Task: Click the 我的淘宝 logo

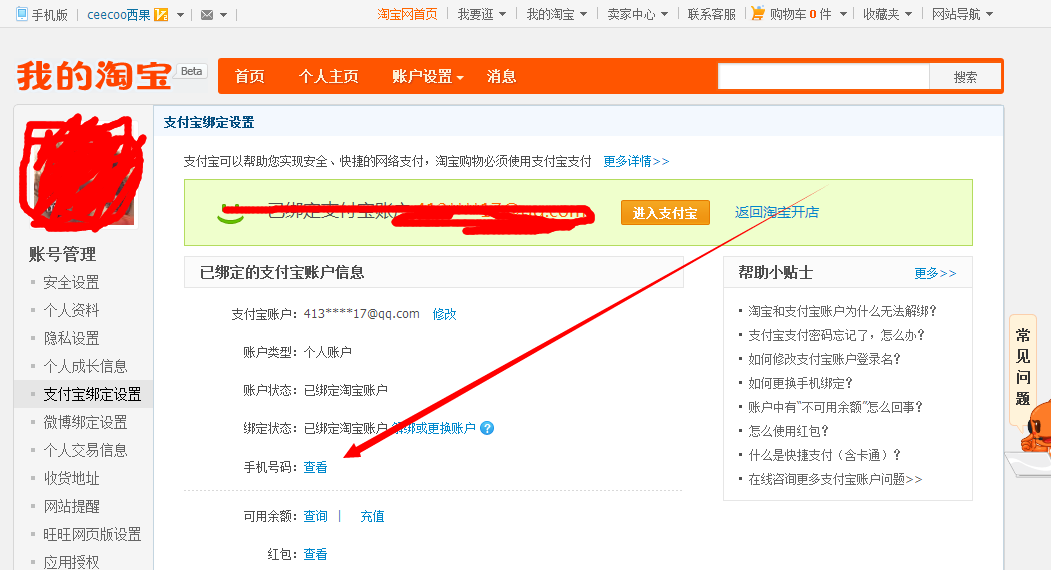Action: [94, 76]
